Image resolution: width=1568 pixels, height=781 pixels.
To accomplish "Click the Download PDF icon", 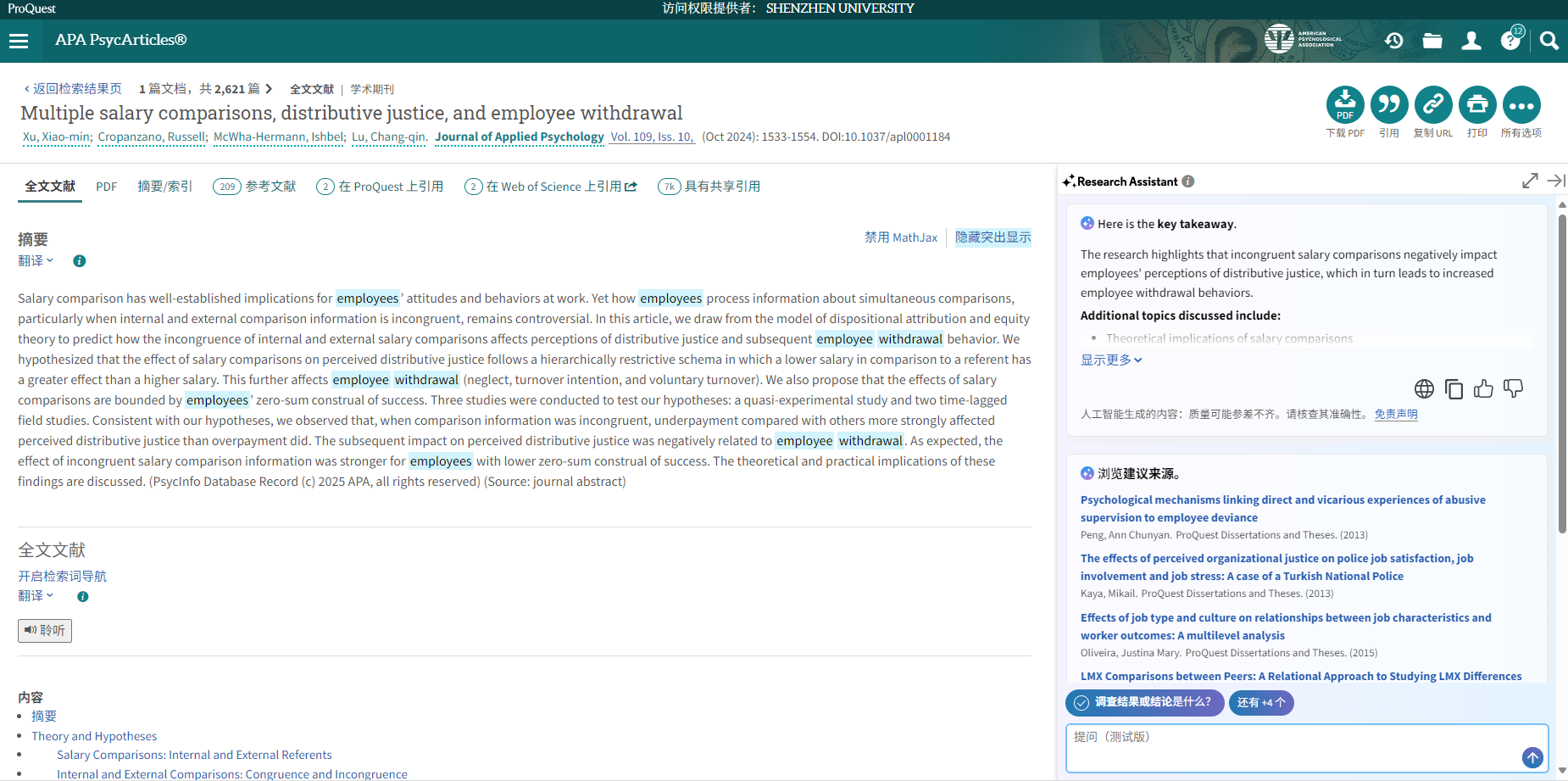I will point(1345,105).
